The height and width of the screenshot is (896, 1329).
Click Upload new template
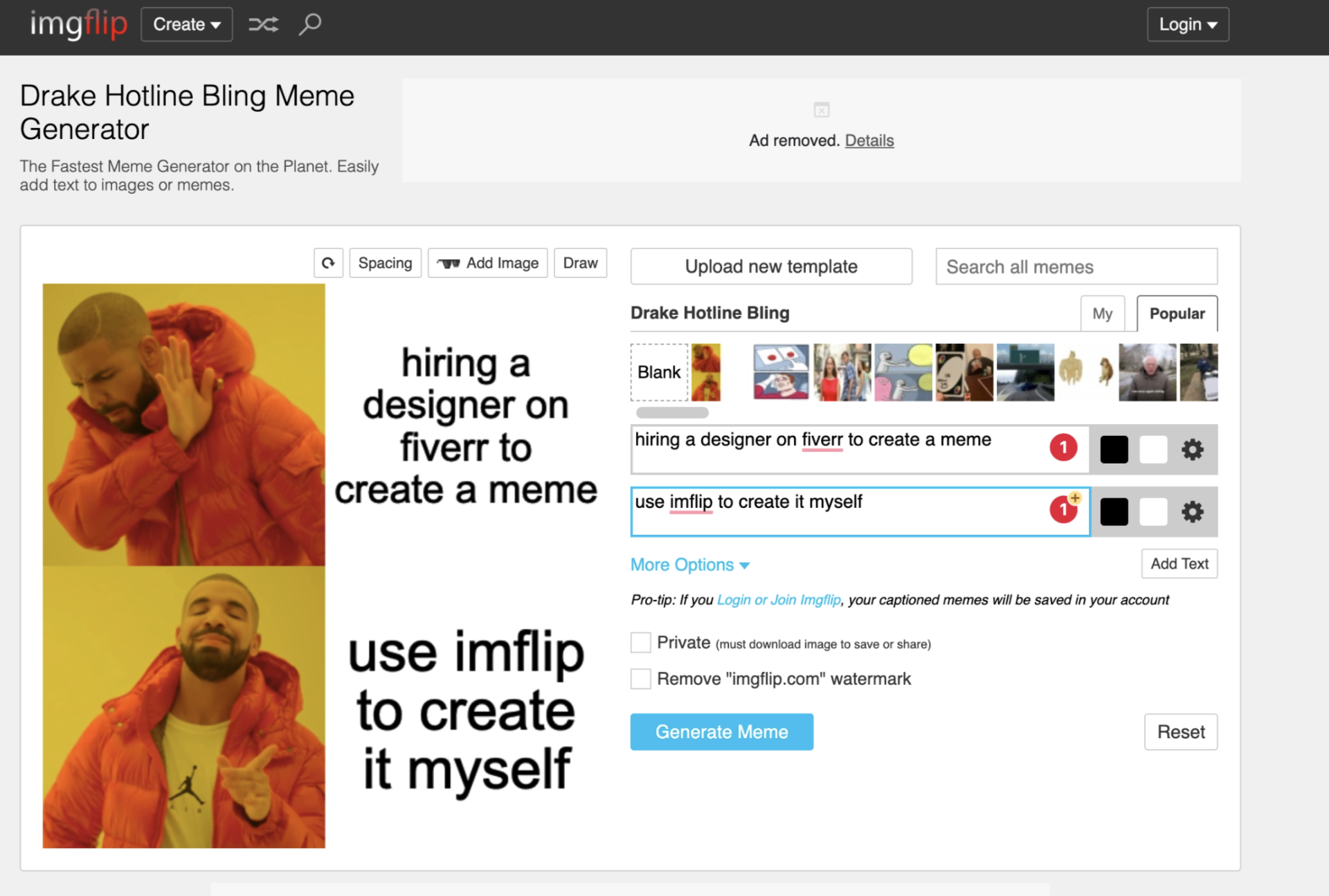click(x=771, y=266)
